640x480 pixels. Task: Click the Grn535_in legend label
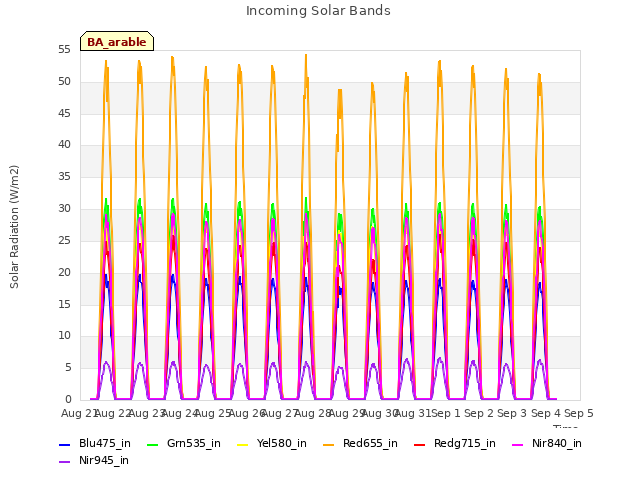(x=194, y=443)
